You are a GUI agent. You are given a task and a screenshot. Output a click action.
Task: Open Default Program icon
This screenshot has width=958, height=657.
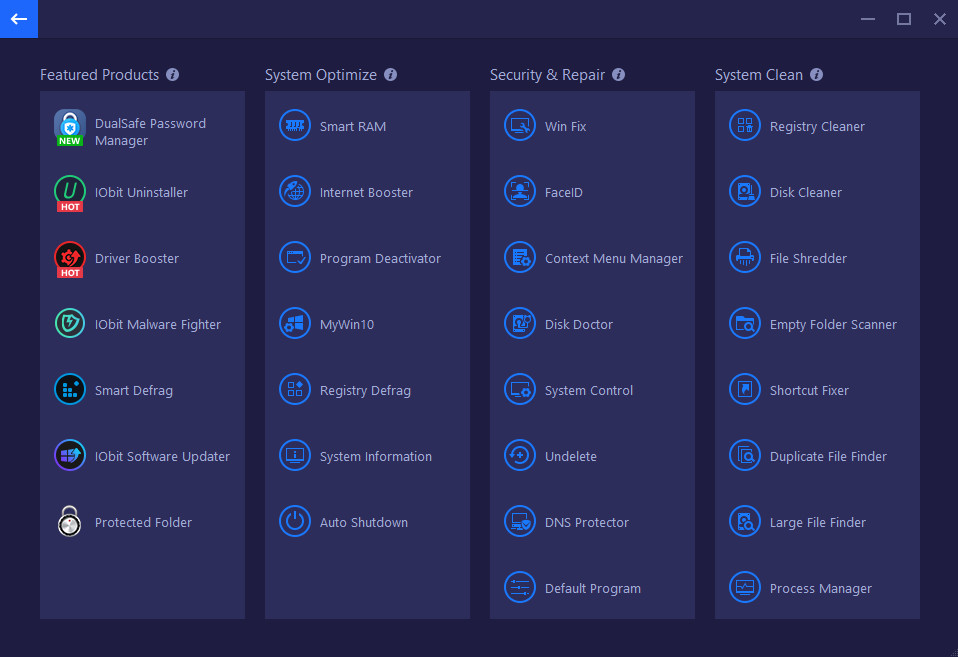point(519,587)
